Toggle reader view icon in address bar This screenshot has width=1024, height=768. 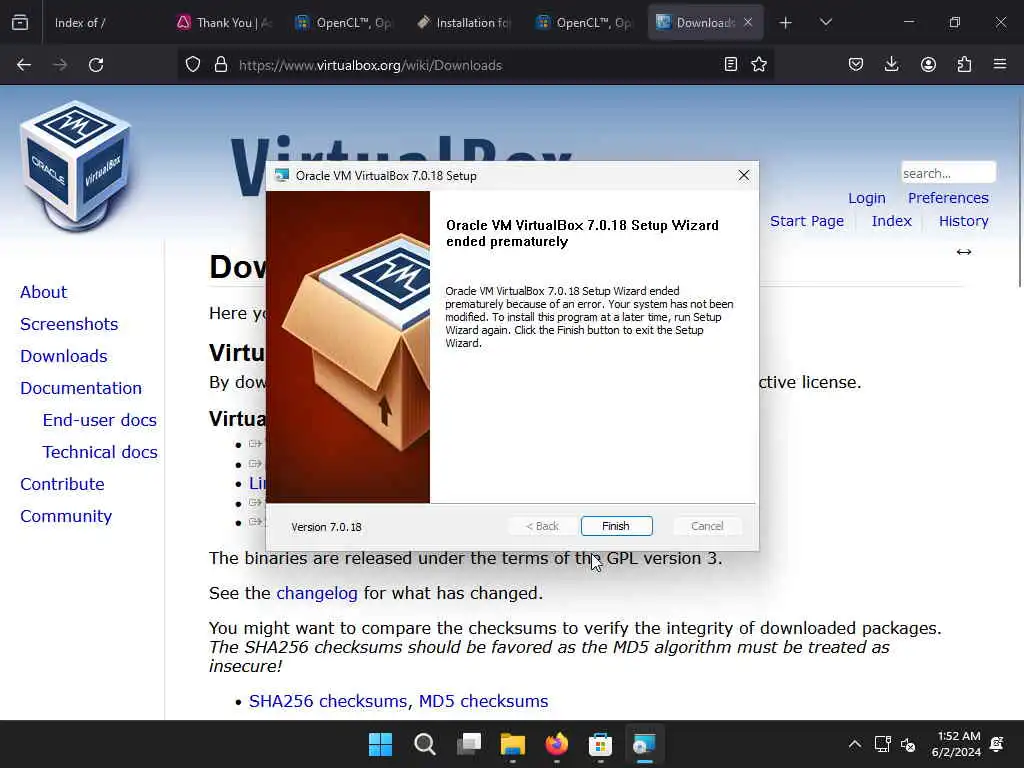coord(731,65)
